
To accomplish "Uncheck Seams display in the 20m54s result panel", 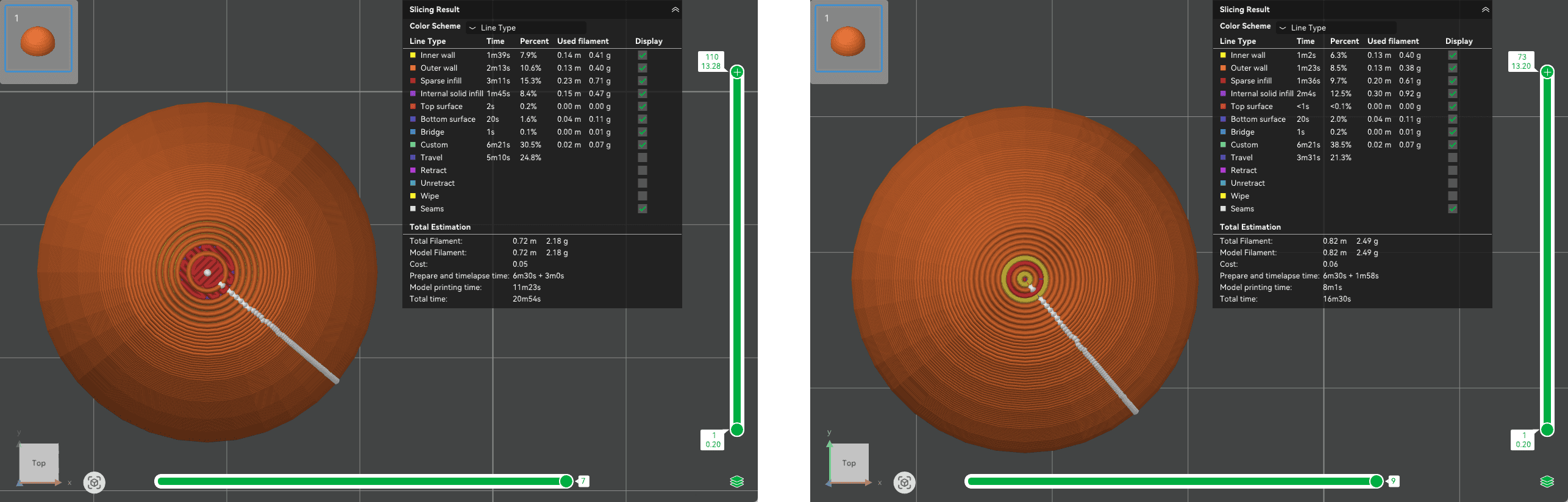I will pyautogui.click(x=643, y=209).
